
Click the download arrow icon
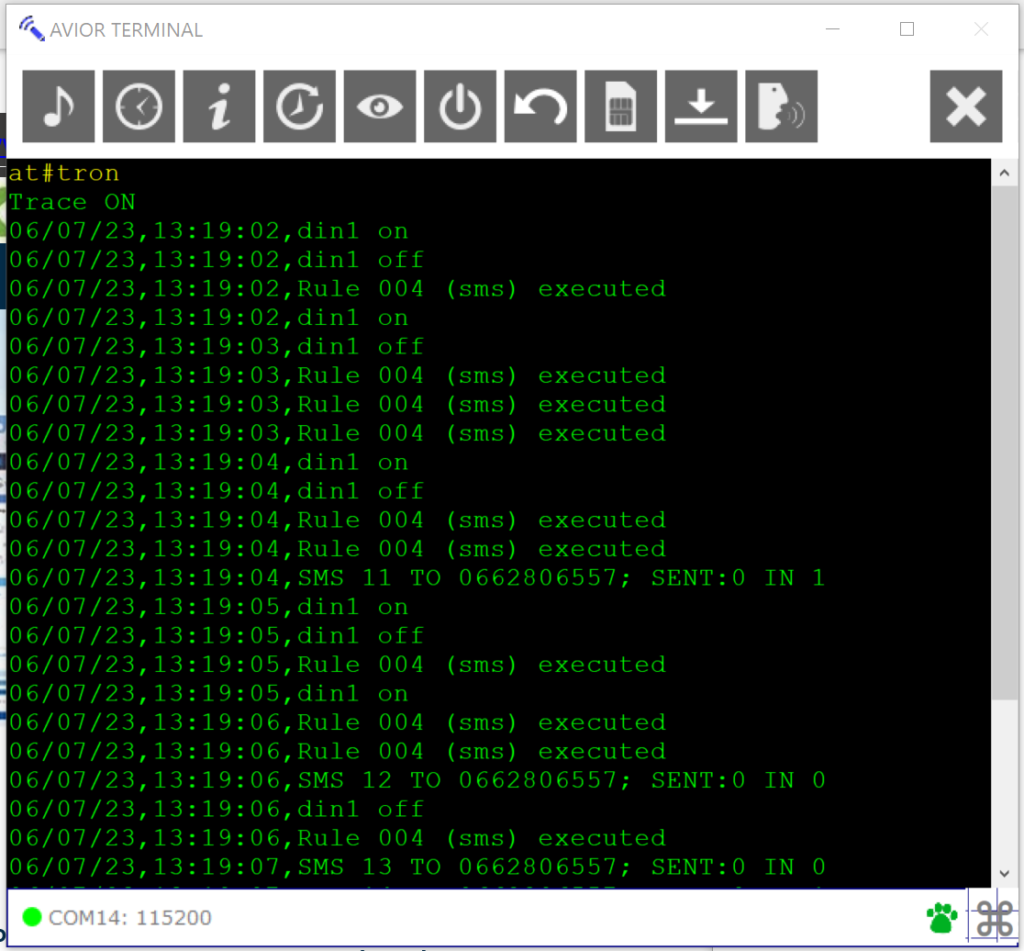point(701,107)
